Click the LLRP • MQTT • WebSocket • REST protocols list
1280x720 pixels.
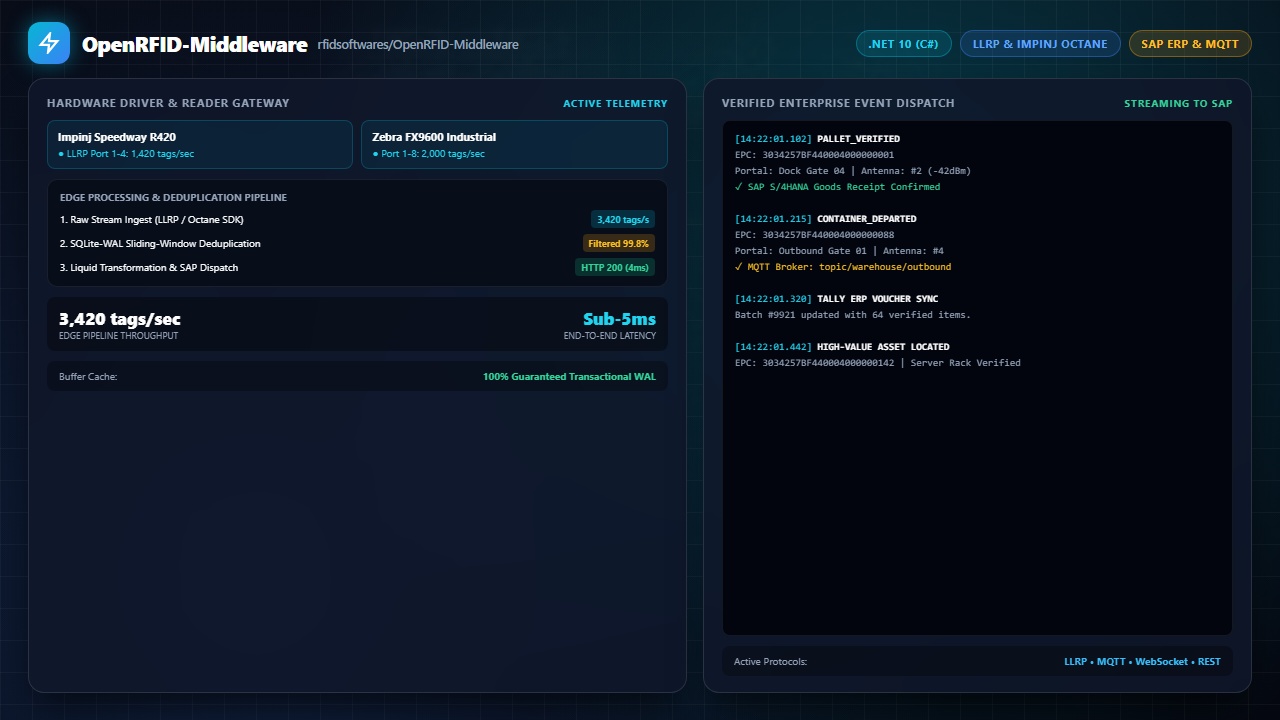tap(1142, 662)
